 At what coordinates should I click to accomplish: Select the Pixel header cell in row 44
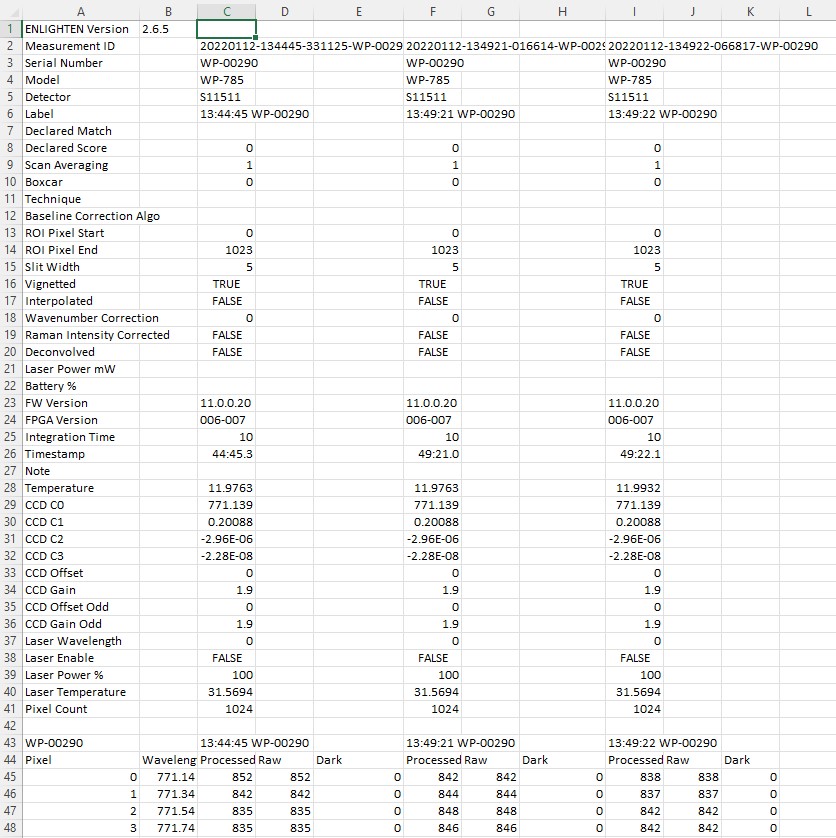pos(80,760)
